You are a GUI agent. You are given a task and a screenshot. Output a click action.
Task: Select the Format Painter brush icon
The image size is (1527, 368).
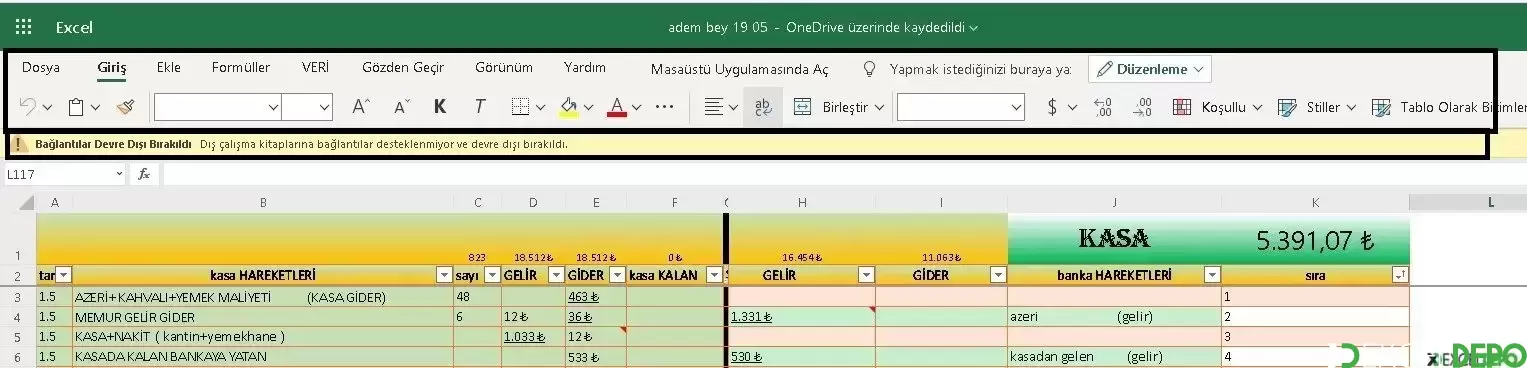tap(126, 107)
